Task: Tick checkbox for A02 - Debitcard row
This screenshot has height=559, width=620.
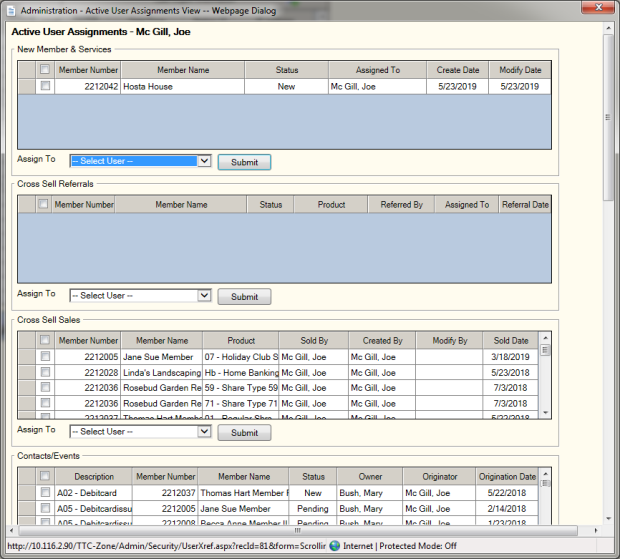Action: pyautogui.click(x=45, y=492)
